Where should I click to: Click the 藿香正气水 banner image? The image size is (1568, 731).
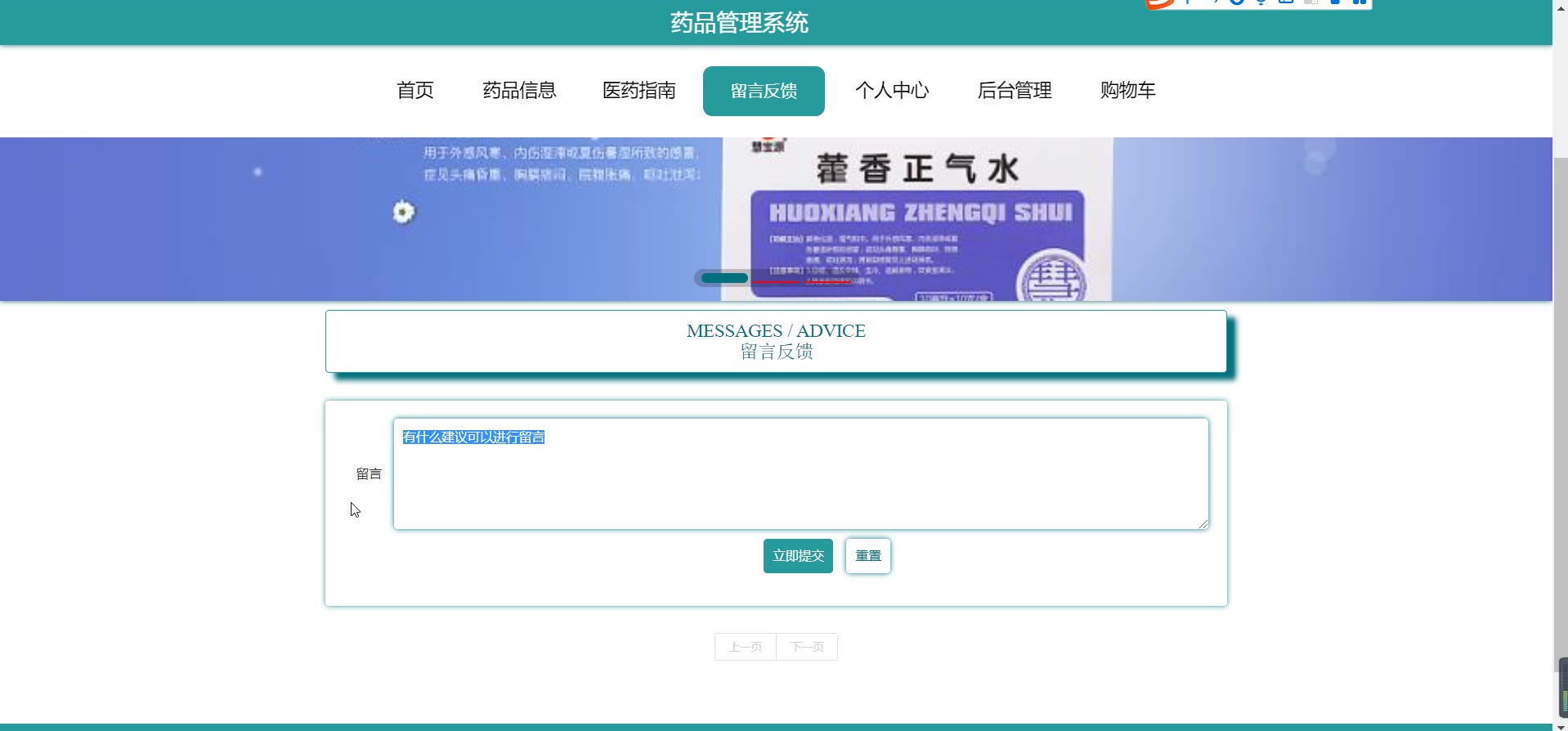coord(776,219)
